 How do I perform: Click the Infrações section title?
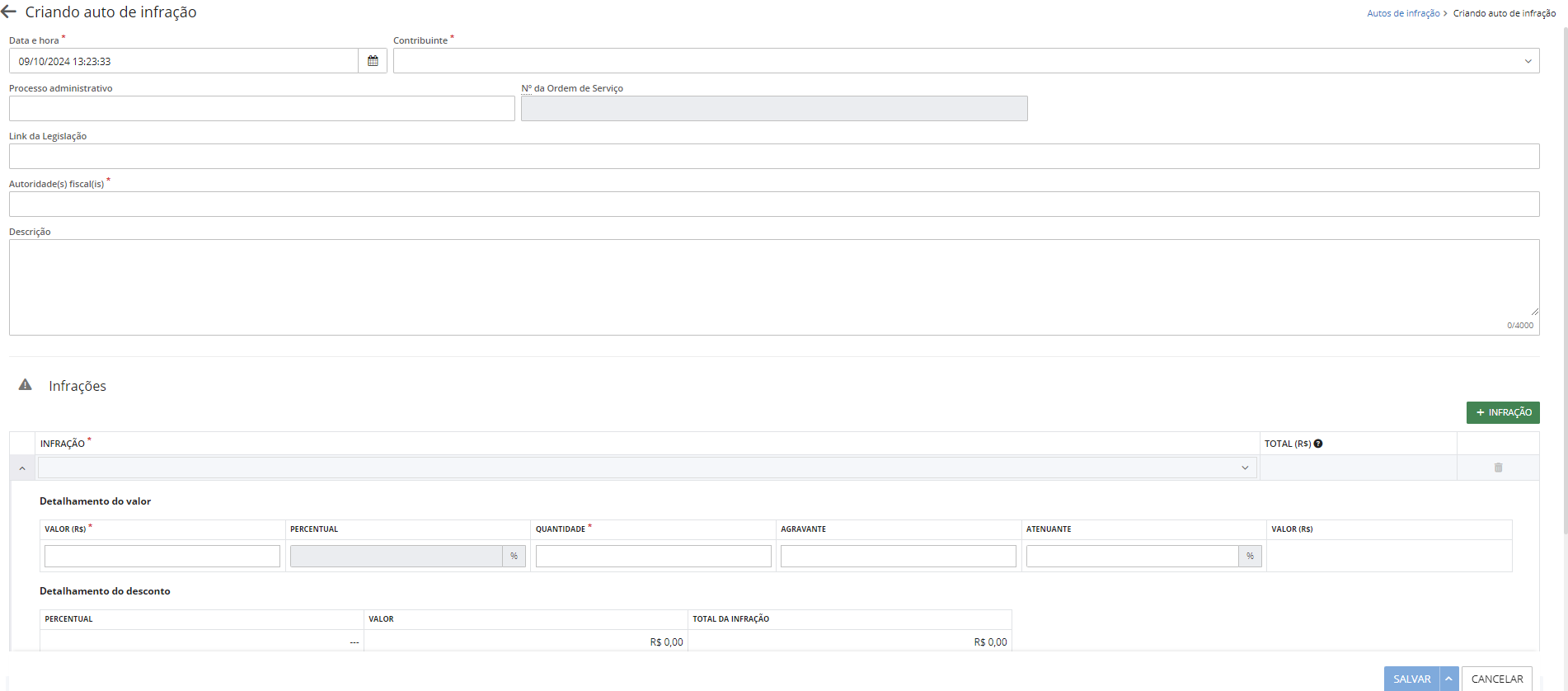tap(77, 386)
